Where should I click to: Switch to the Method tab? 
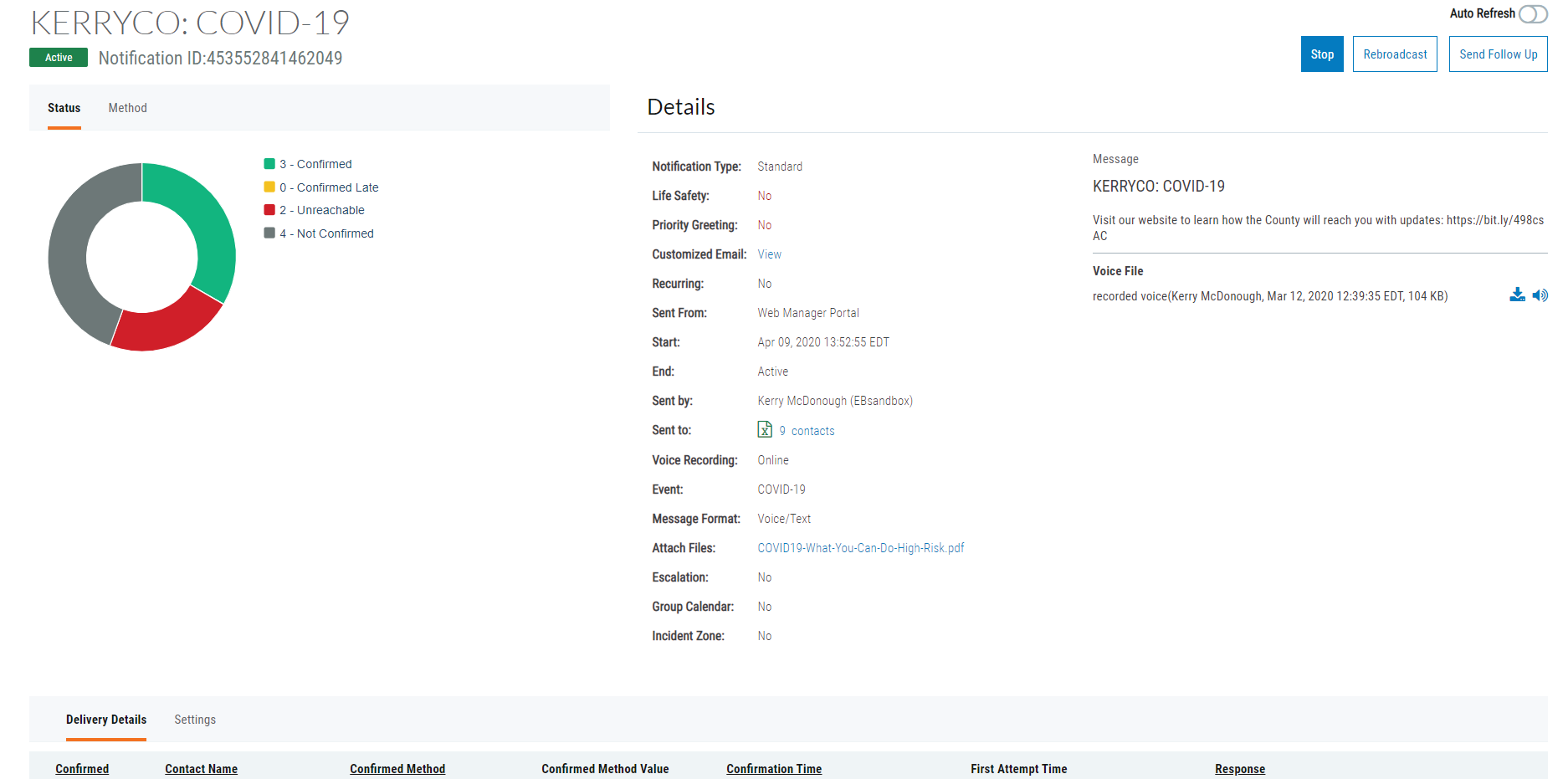[127, 108]
